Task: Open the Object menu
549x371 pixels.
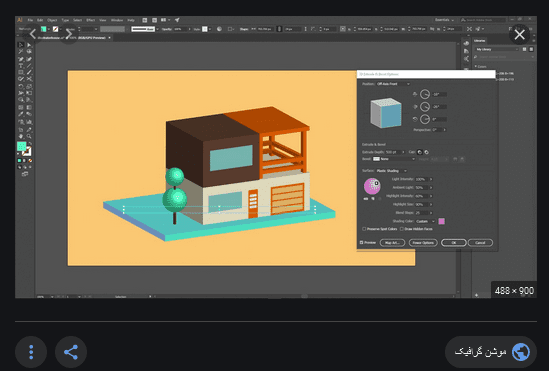Action: click(52, 20)
